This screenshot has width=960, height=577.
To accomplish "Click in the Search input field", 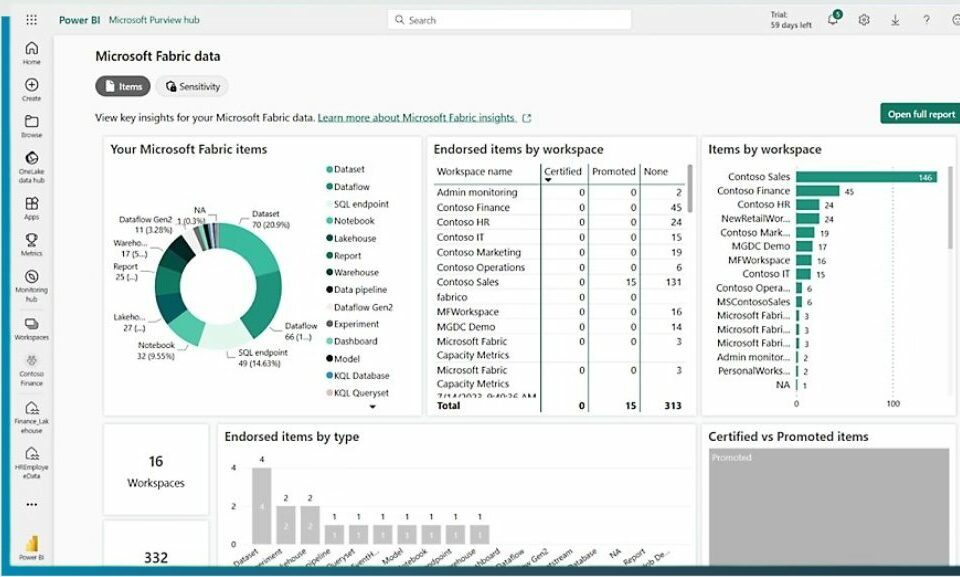I will [x=510, y=20].
